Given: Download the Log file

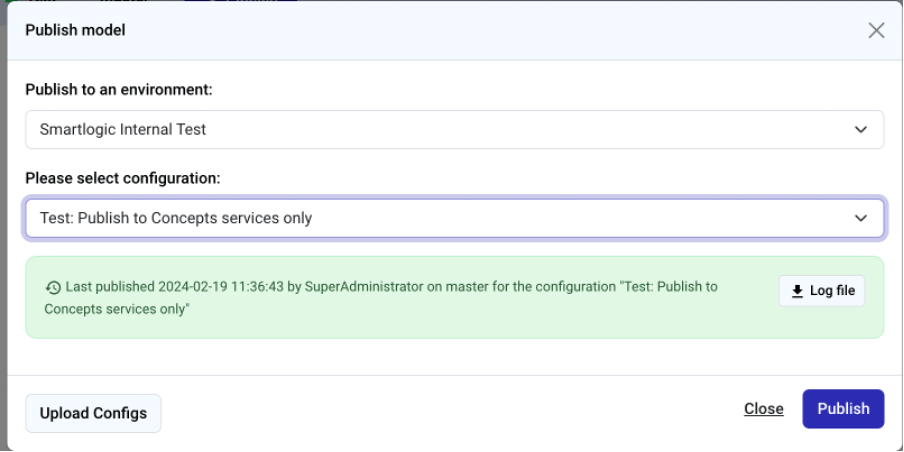Looking at the screenshot, I should [x=822, y=291].
